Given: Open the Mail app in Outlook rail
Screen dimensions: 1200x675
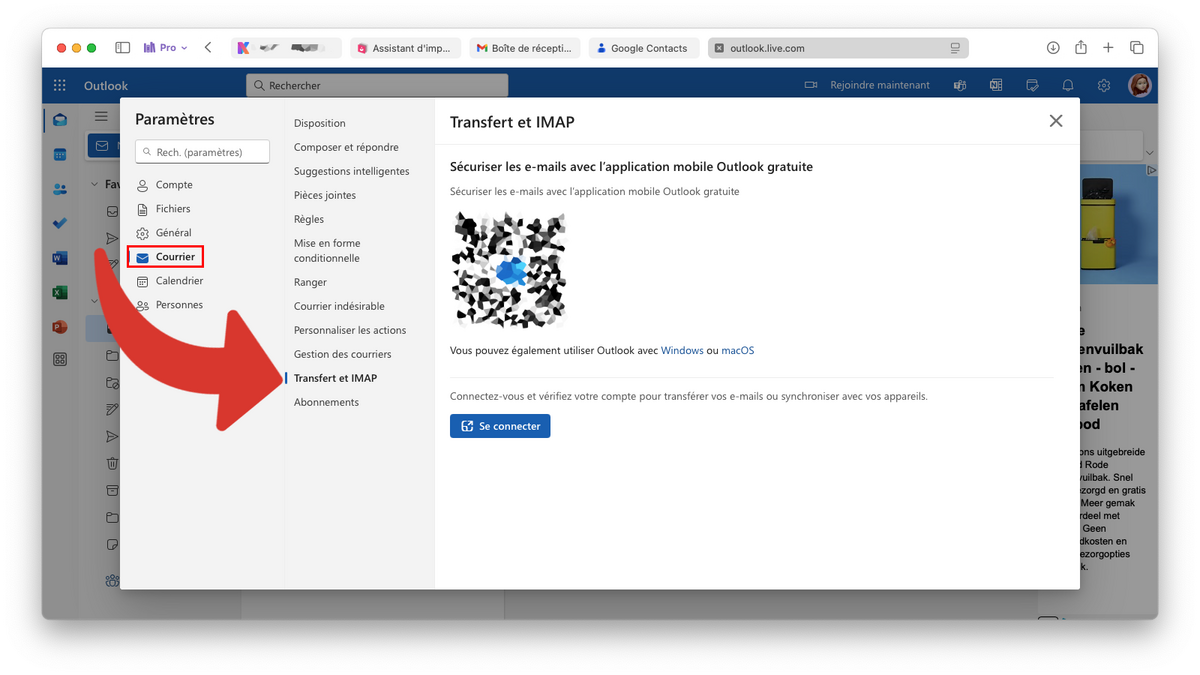Looking at the screenshot, I should tap(60, 120).
